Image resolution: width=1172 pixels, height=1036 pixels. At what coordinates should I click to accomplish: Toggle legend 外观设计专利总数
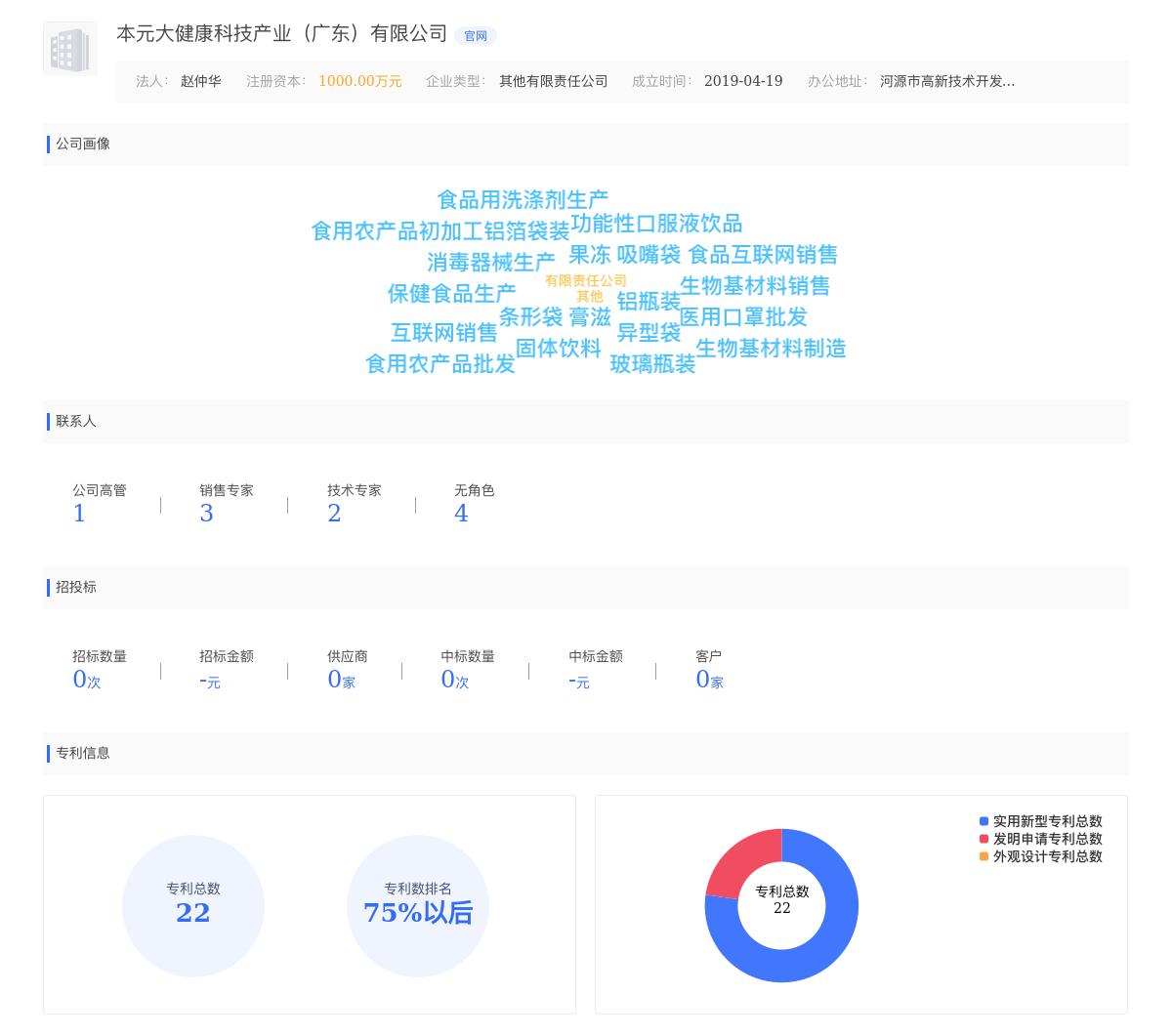(1041, 857)
